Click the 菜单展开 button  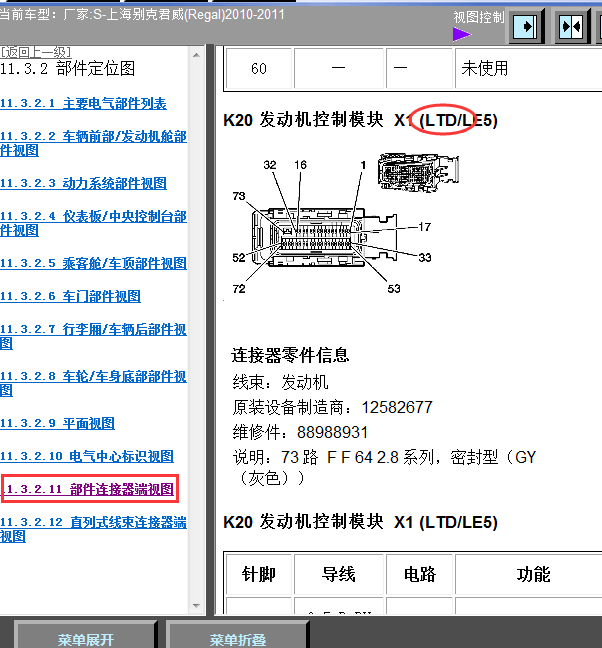86,636
